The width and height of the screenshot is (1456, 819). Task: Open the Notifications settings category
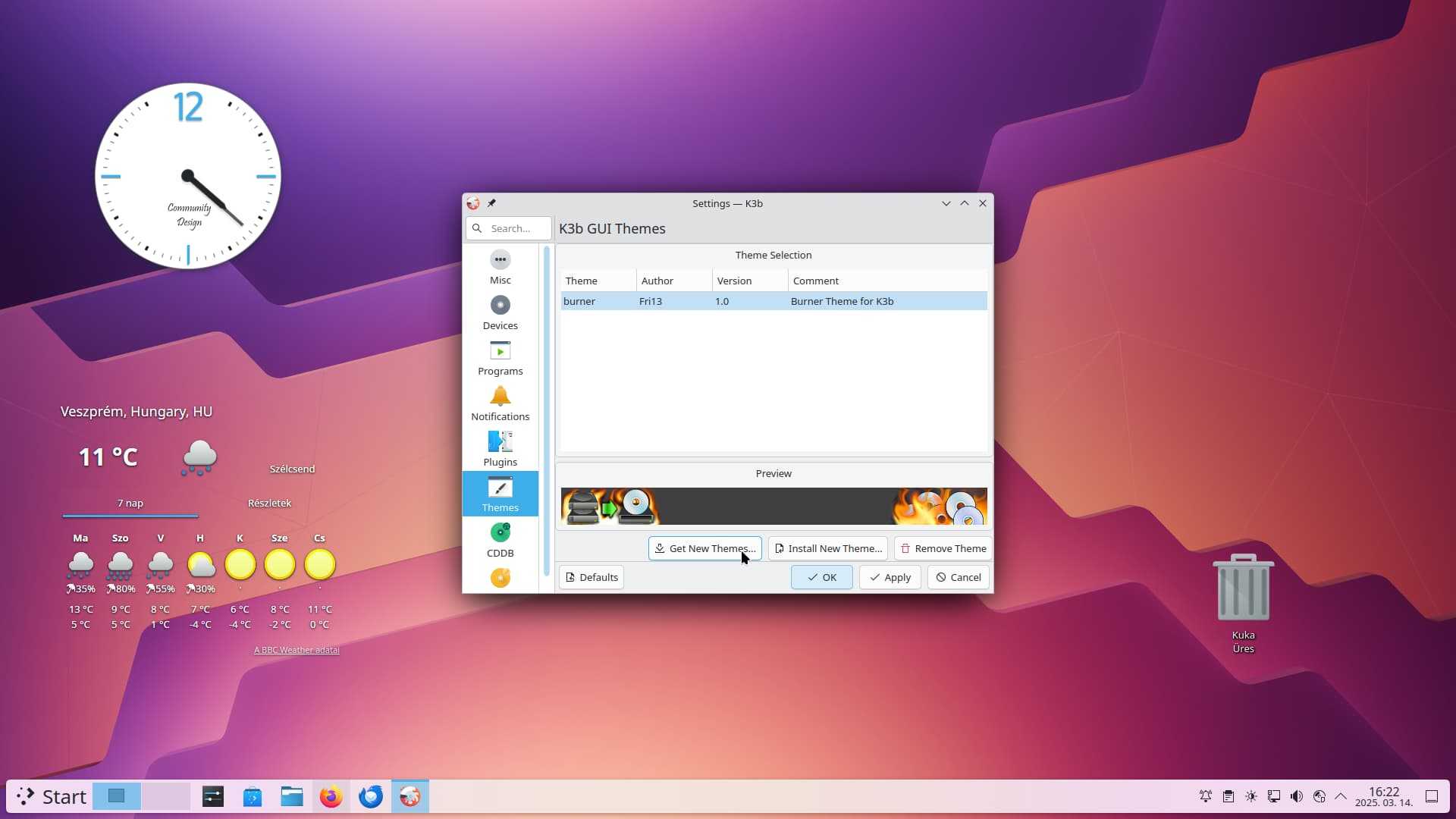(500, 404)
